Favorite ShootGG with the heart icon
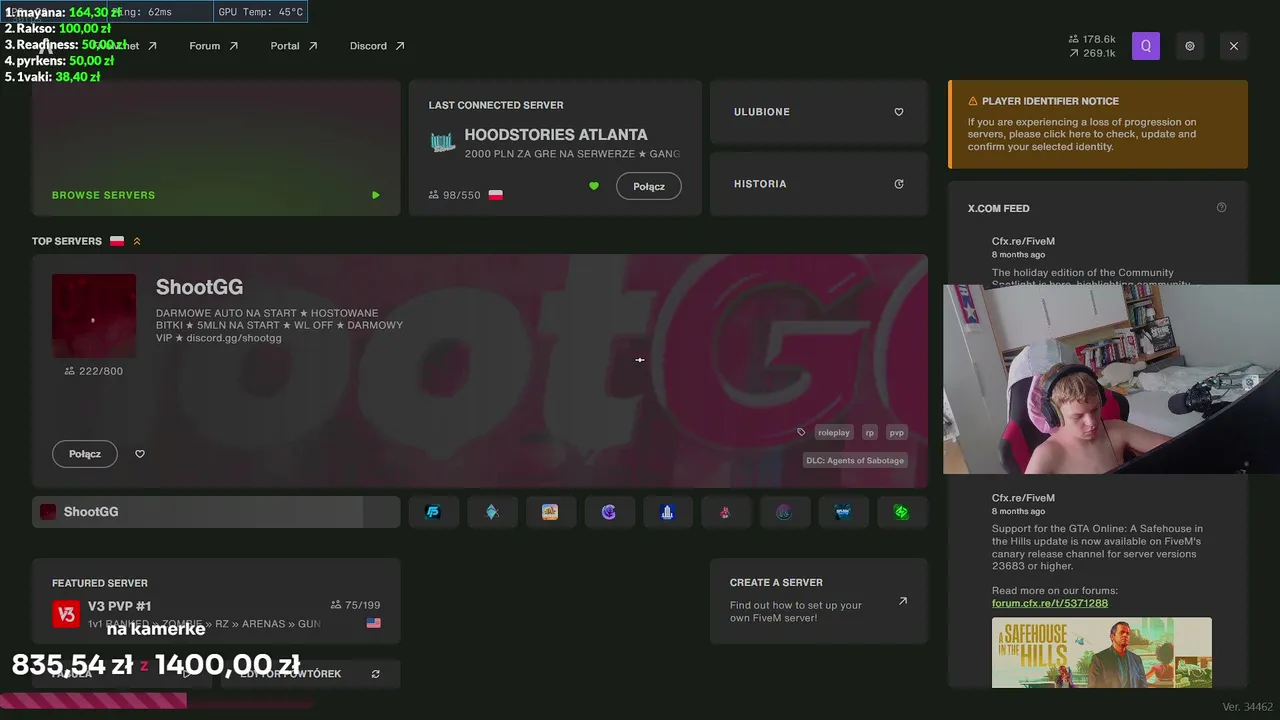 tap(140, 454)
